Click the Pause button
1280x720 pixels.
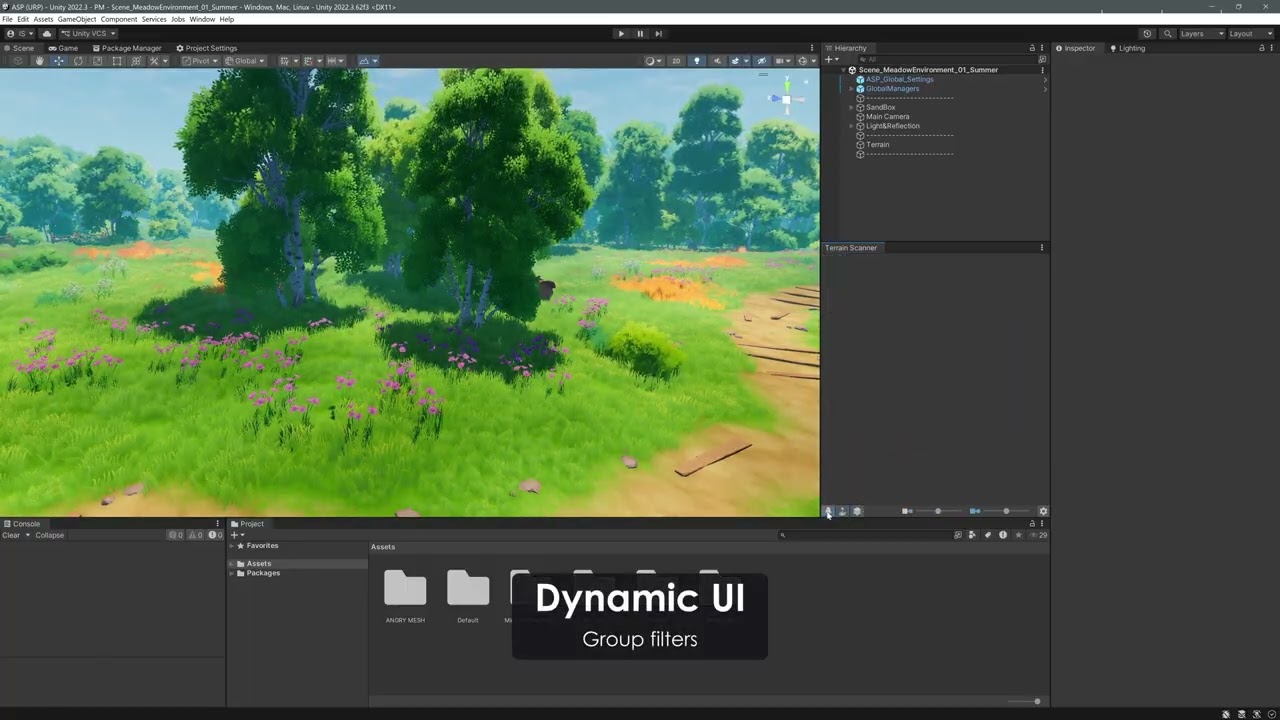pyautogui.click(x=640, y=33)
